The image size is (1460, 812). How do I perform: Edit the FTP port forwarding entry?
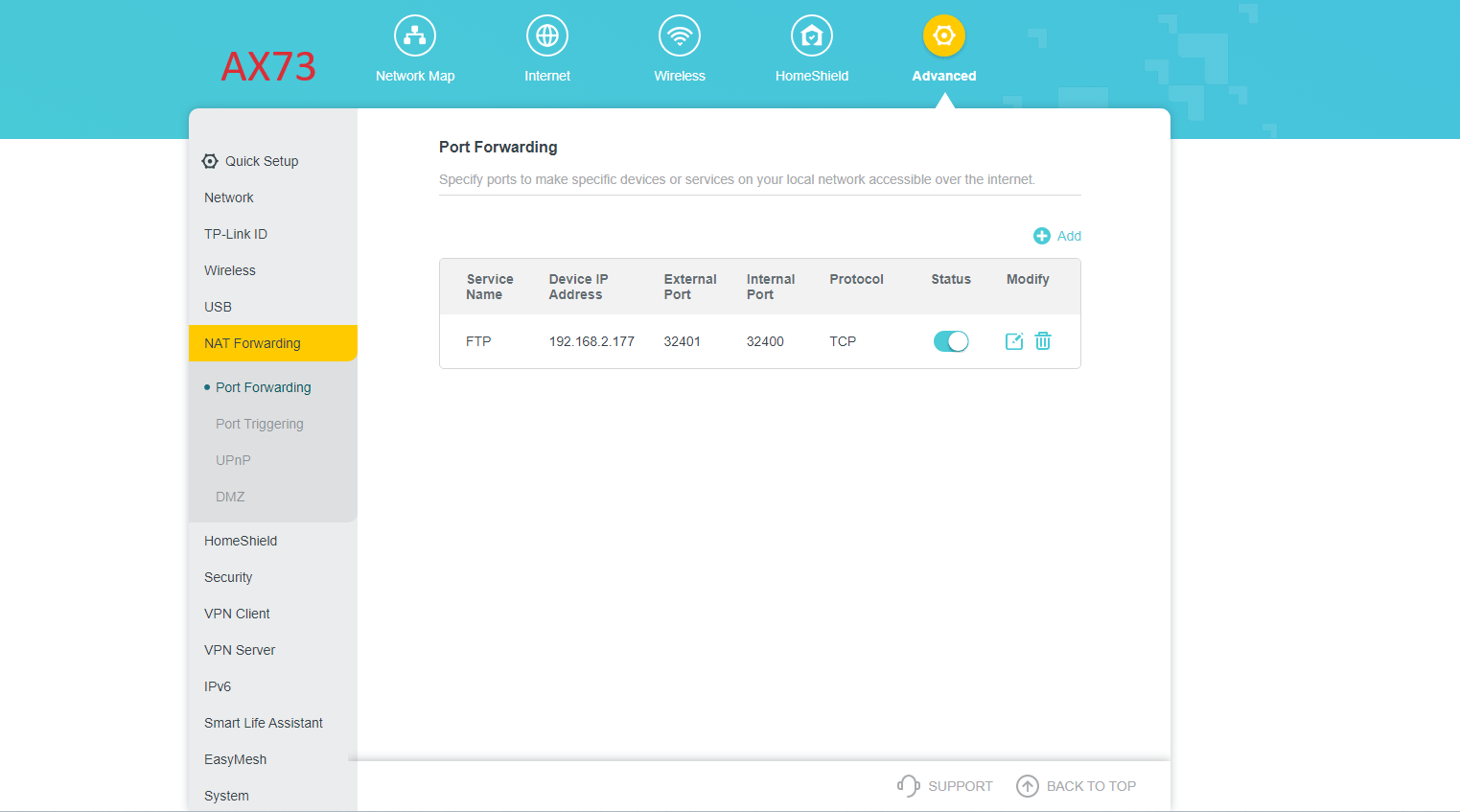pyautogui.click(x=1014, y=341)
